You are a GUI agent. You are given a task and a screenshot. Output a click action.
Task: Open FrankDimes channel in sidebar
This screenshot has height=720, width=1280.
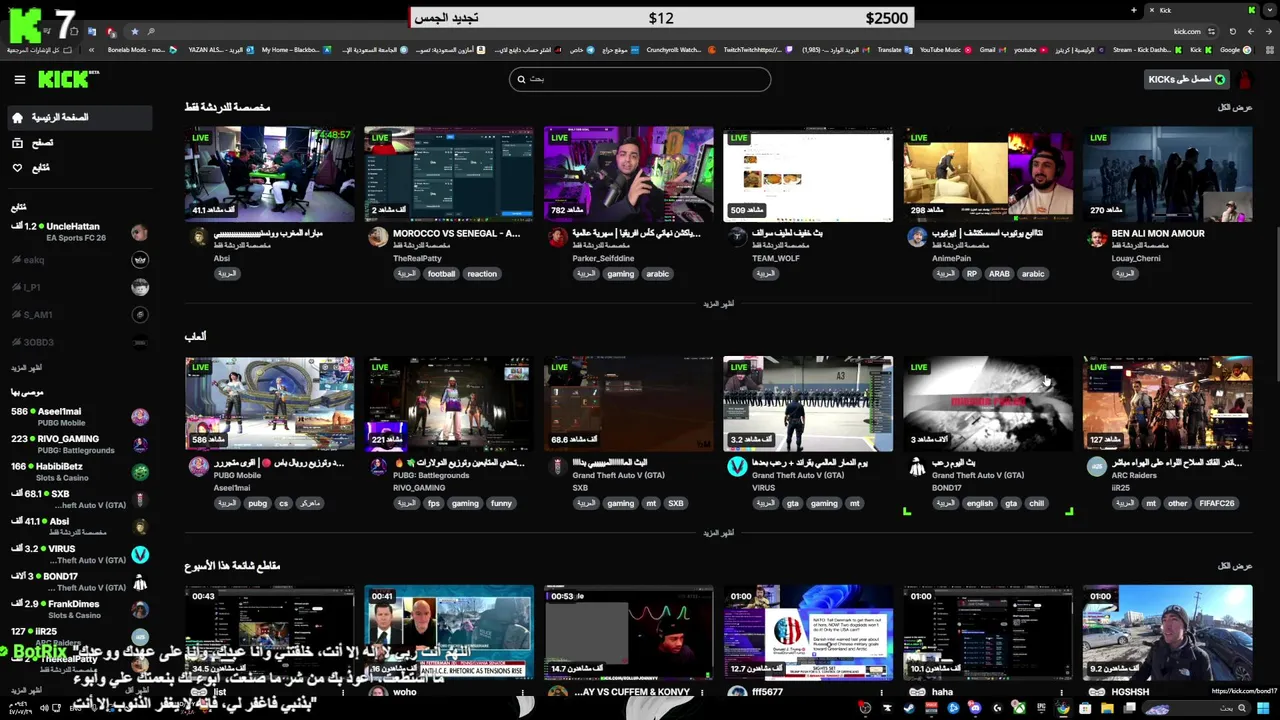(78, 609)
